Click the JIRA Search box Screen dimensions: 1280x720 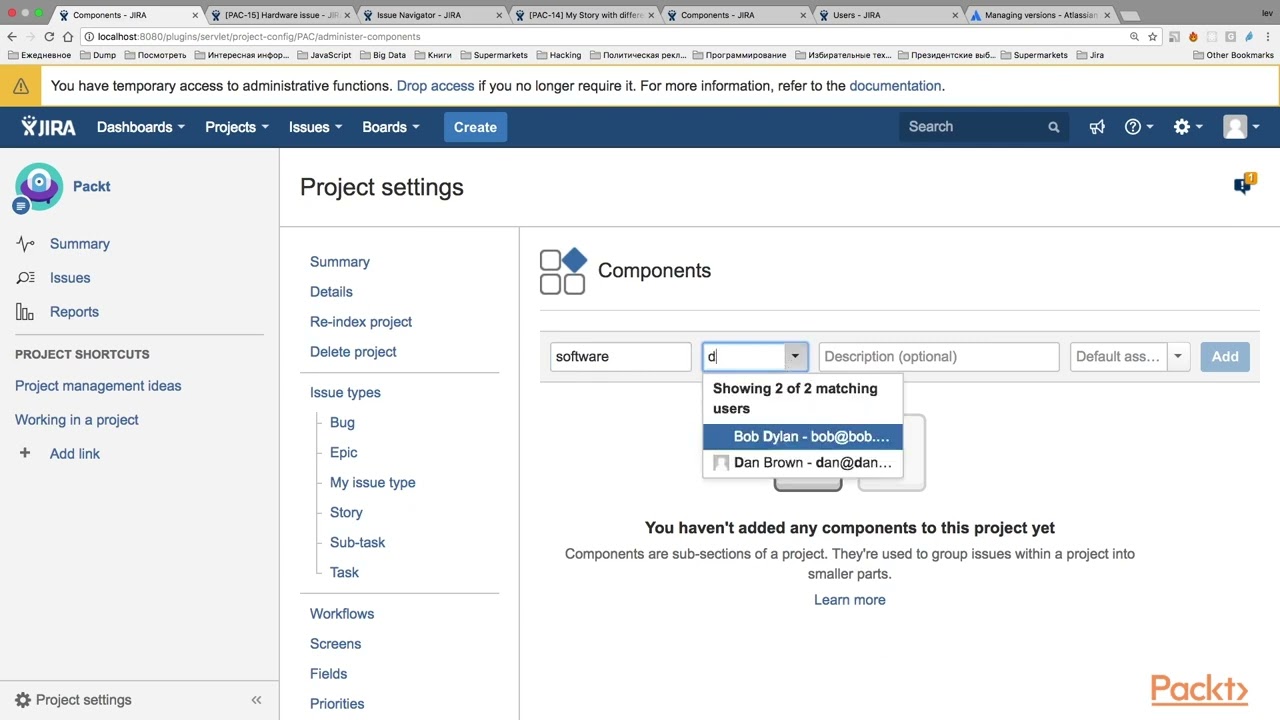[983, 127]
